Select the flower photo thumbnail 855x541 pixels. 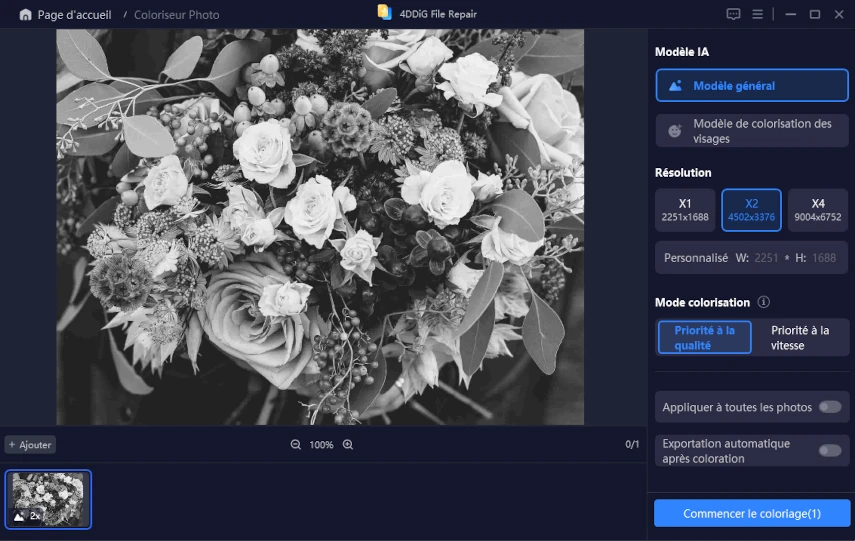48,499
